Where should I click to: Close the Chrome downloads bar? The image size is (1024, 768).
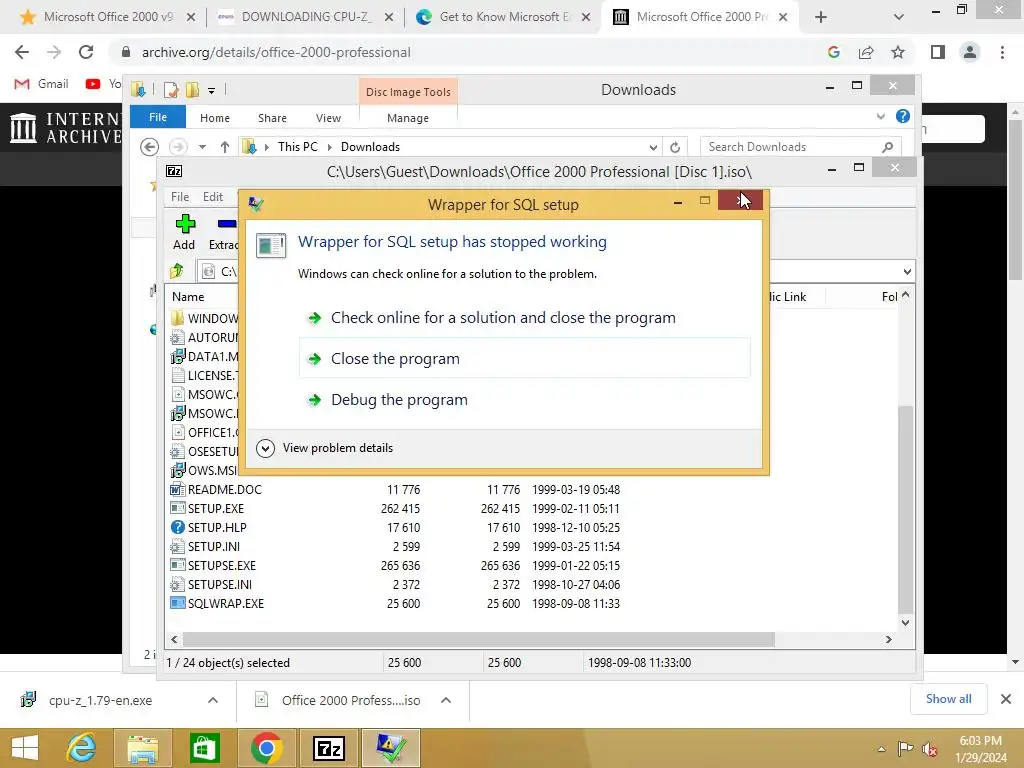pos(1006,699)
